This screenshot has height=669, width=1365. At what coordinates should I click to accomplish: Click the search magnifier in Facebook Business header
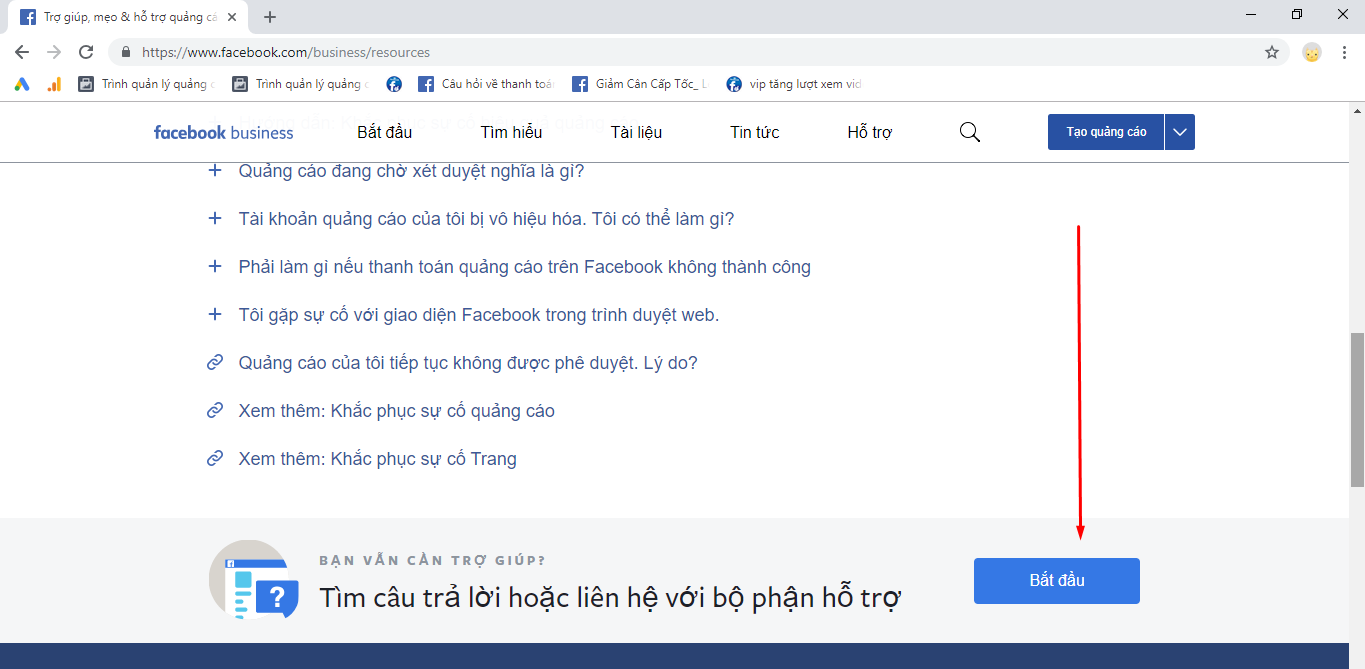969,132
